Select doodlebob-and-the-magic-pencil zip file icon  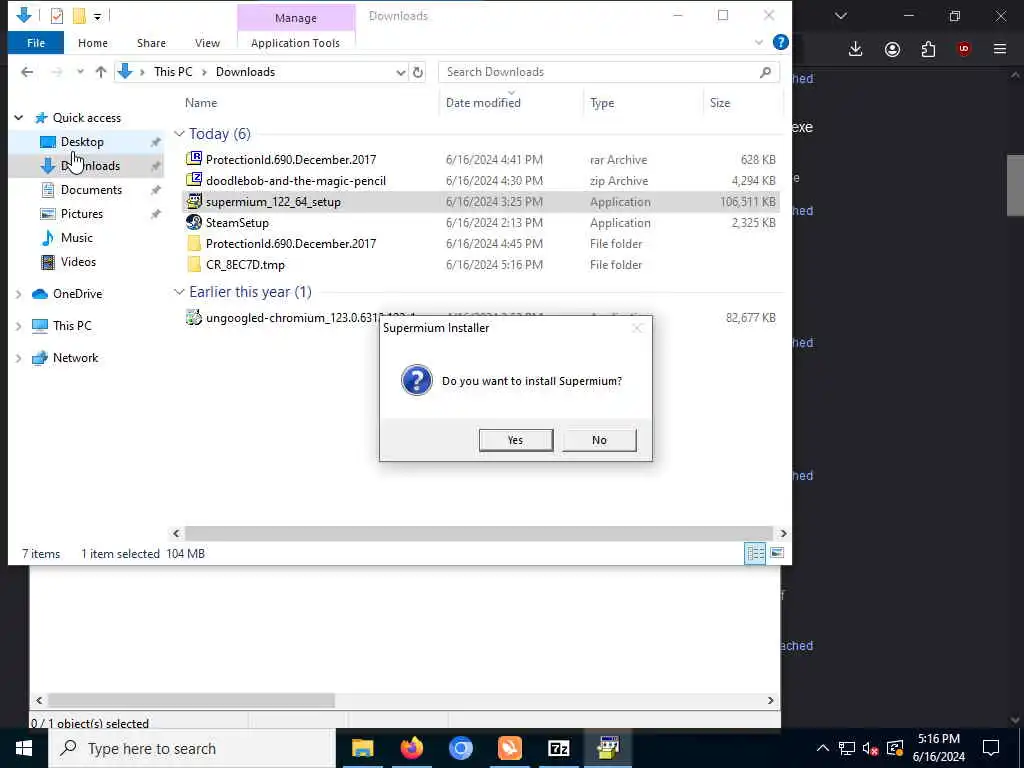point(194,180)
